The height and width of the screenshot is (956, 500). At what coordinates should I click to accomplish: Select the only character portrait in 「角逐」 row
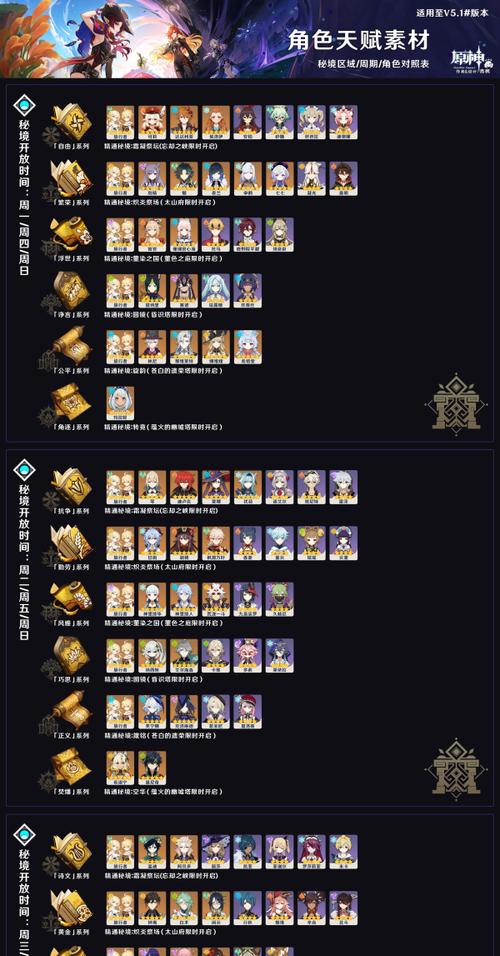[x=120, y=403]
